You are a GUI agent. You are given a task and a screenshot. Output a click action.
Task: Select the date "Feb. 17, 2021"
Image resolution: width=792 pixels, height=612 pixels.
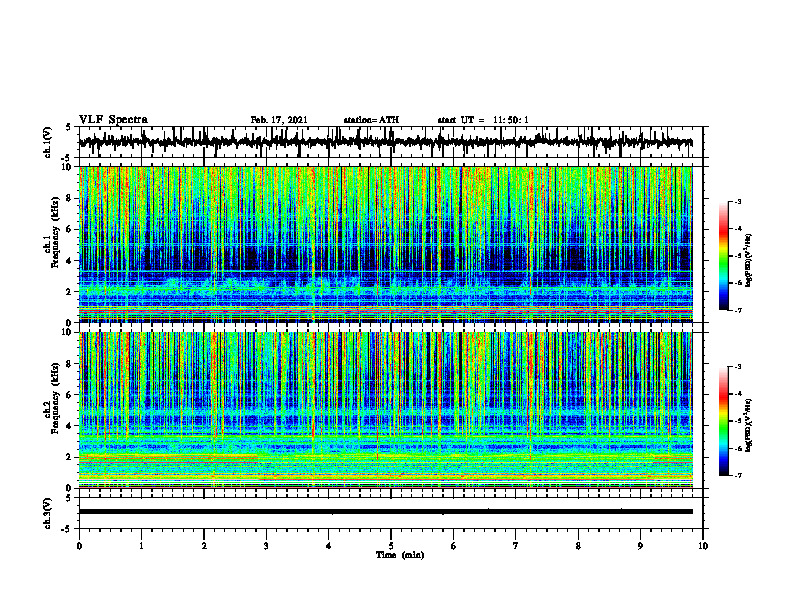(x=279, y=120)
